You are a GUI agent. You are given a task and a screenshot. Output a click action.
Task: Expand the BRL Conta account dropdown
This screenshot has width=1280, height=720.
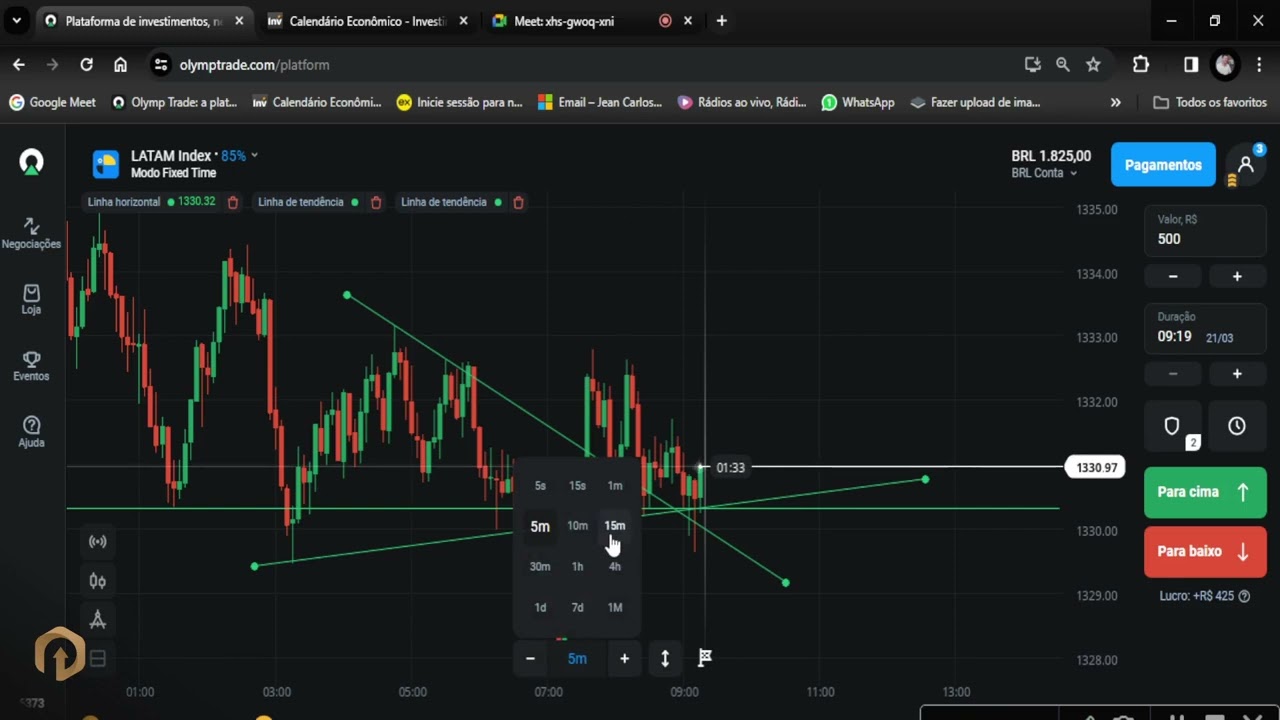[x=1043, y=173]
